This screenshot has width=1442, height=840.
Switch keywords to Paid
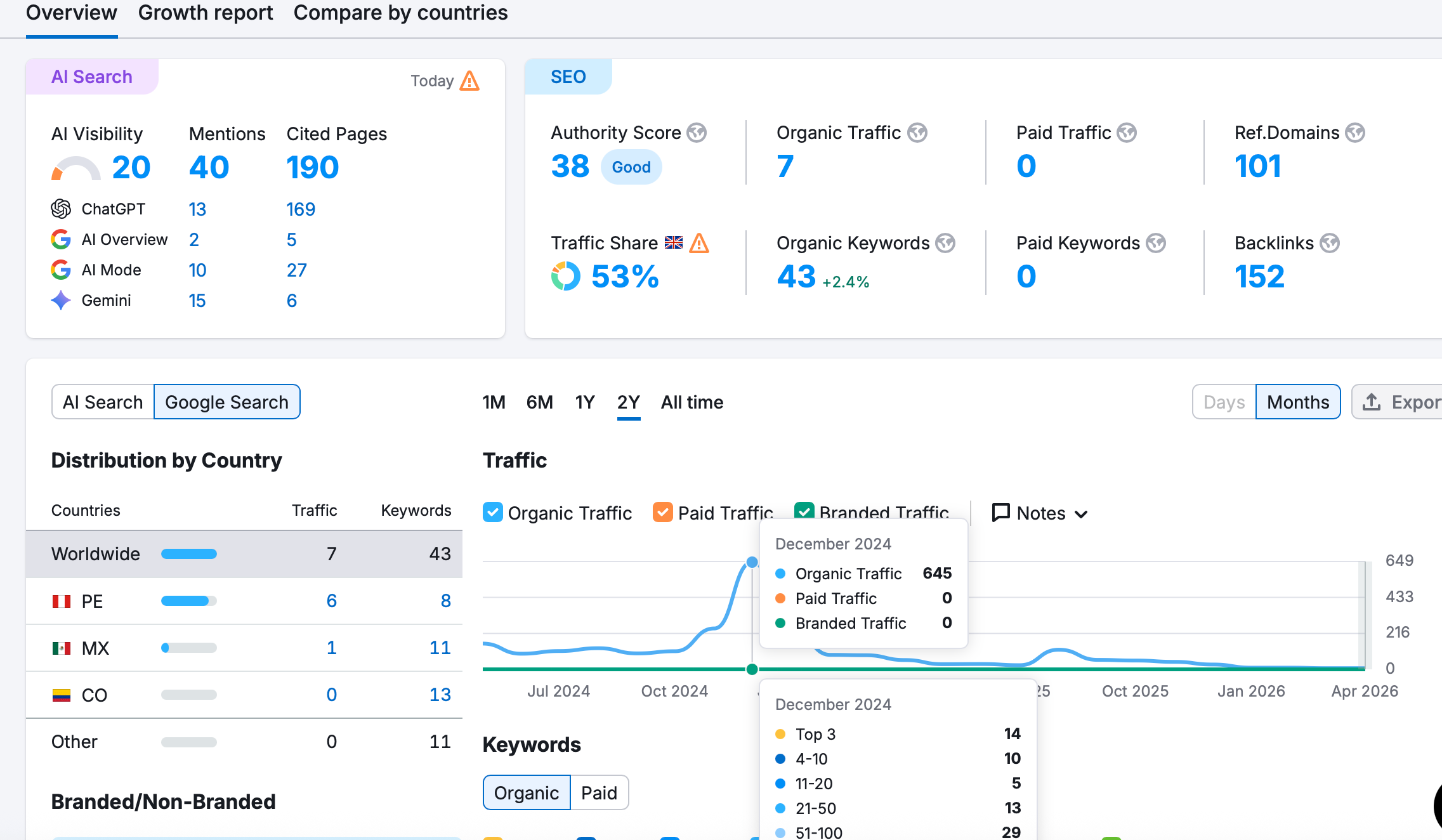[599, 792]
